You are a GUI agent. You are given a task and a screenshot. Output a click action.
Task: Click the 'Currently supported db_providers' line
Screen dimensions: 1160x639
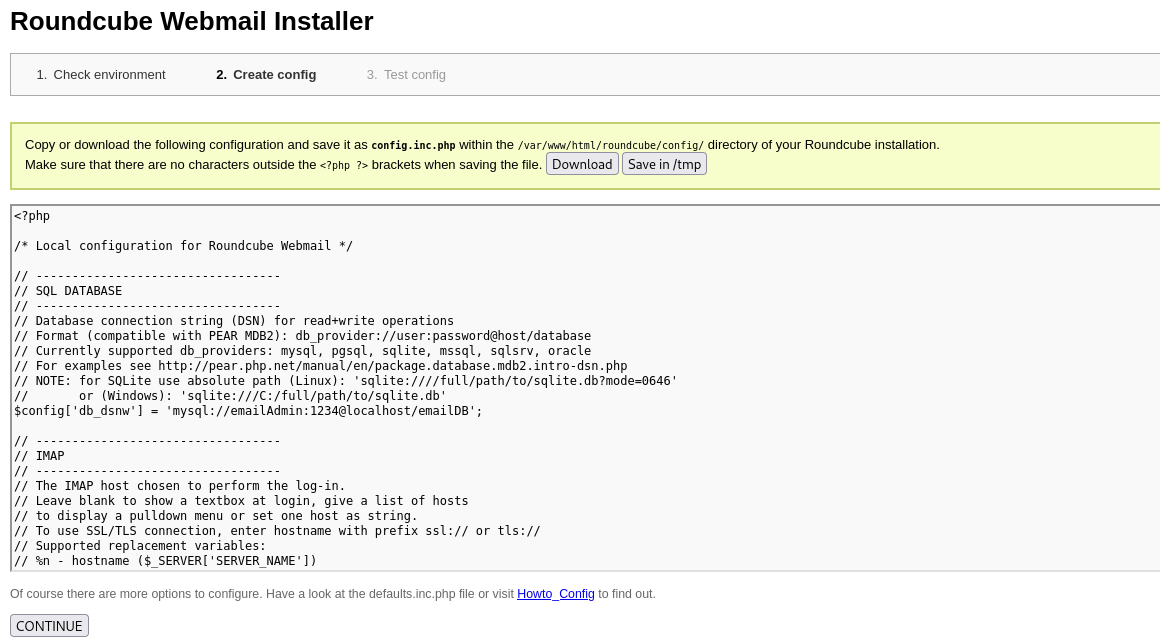coord(303,351)
